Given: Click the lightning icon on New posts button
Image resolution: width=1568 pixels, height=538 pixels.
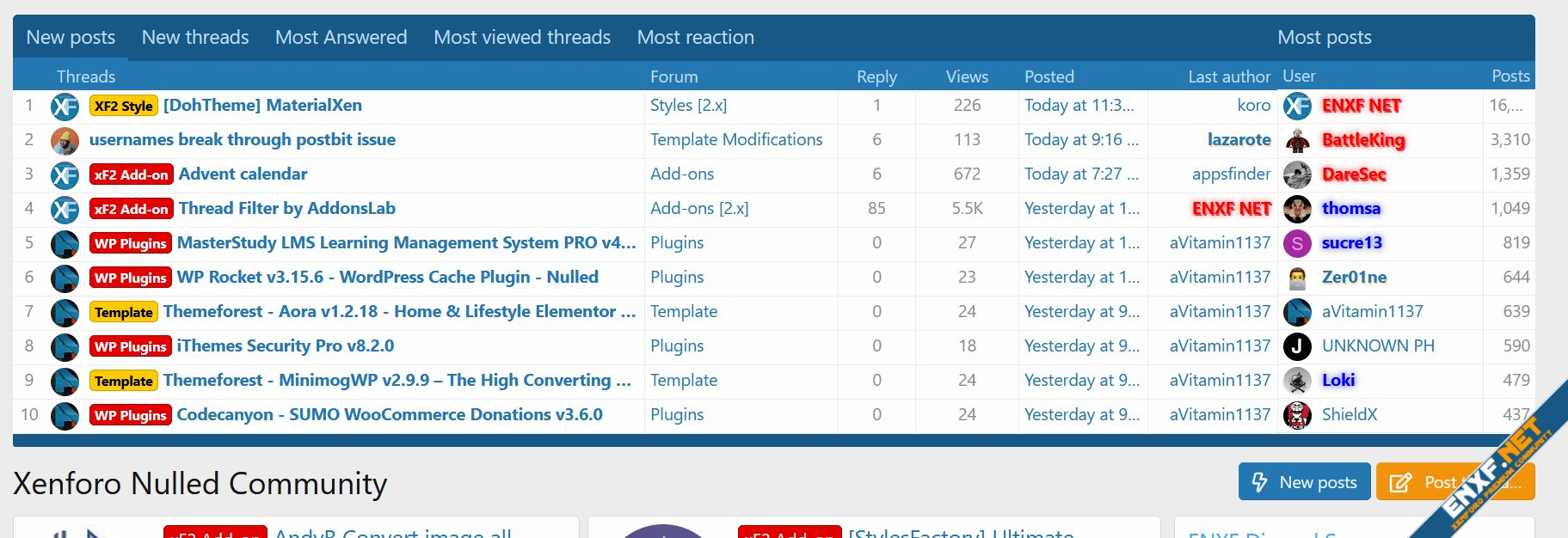Looking at the screenshot, I should tap(1259, 482).
